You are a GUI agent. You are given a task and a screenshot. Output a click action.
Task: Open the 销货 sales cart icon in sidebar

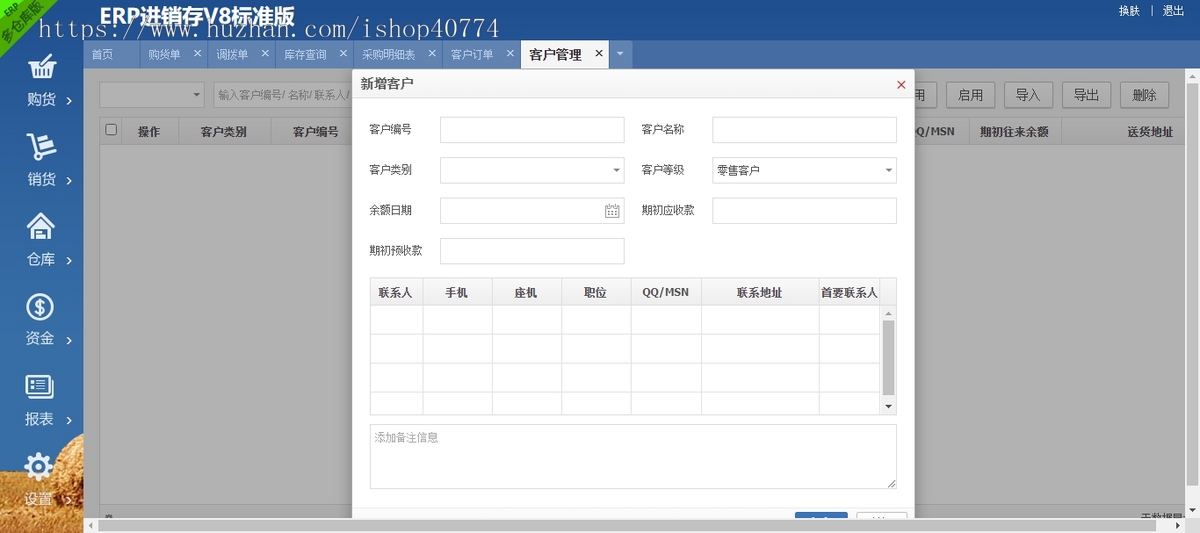pyautogui.click(x=41, y=147)
